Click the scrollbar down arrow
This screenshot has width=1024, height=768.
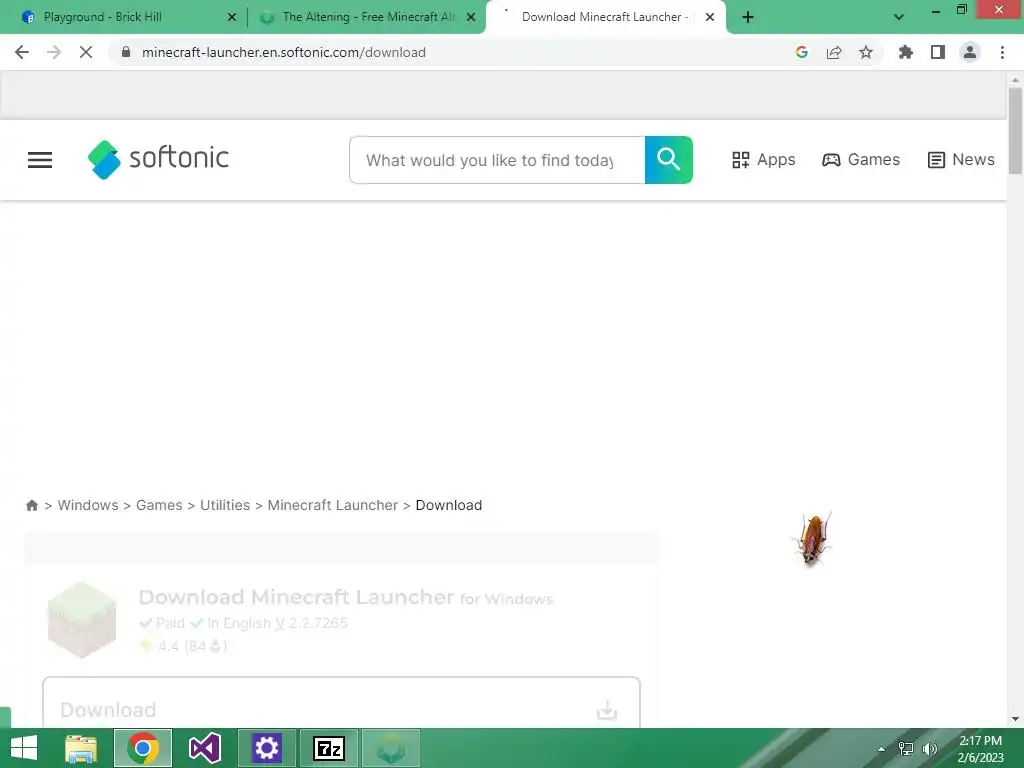coord(1015,719)
